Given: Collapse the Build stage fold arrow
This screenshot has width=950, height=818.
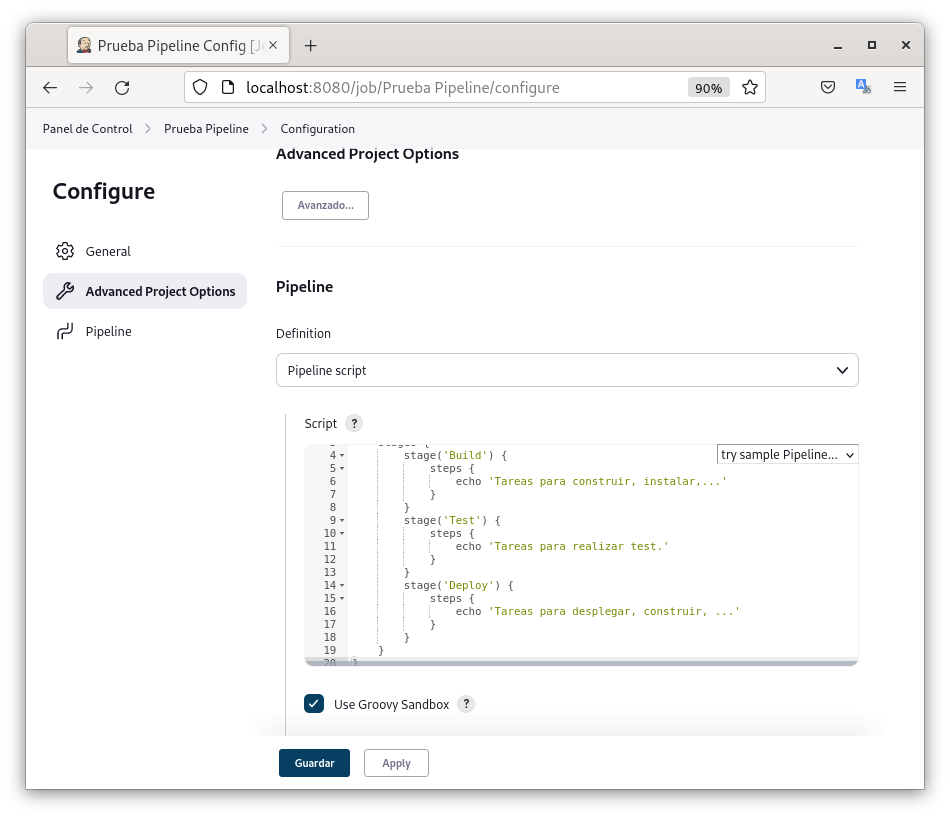Looking at the screenshot, I should pyautogui.click(x=342, y=456).
